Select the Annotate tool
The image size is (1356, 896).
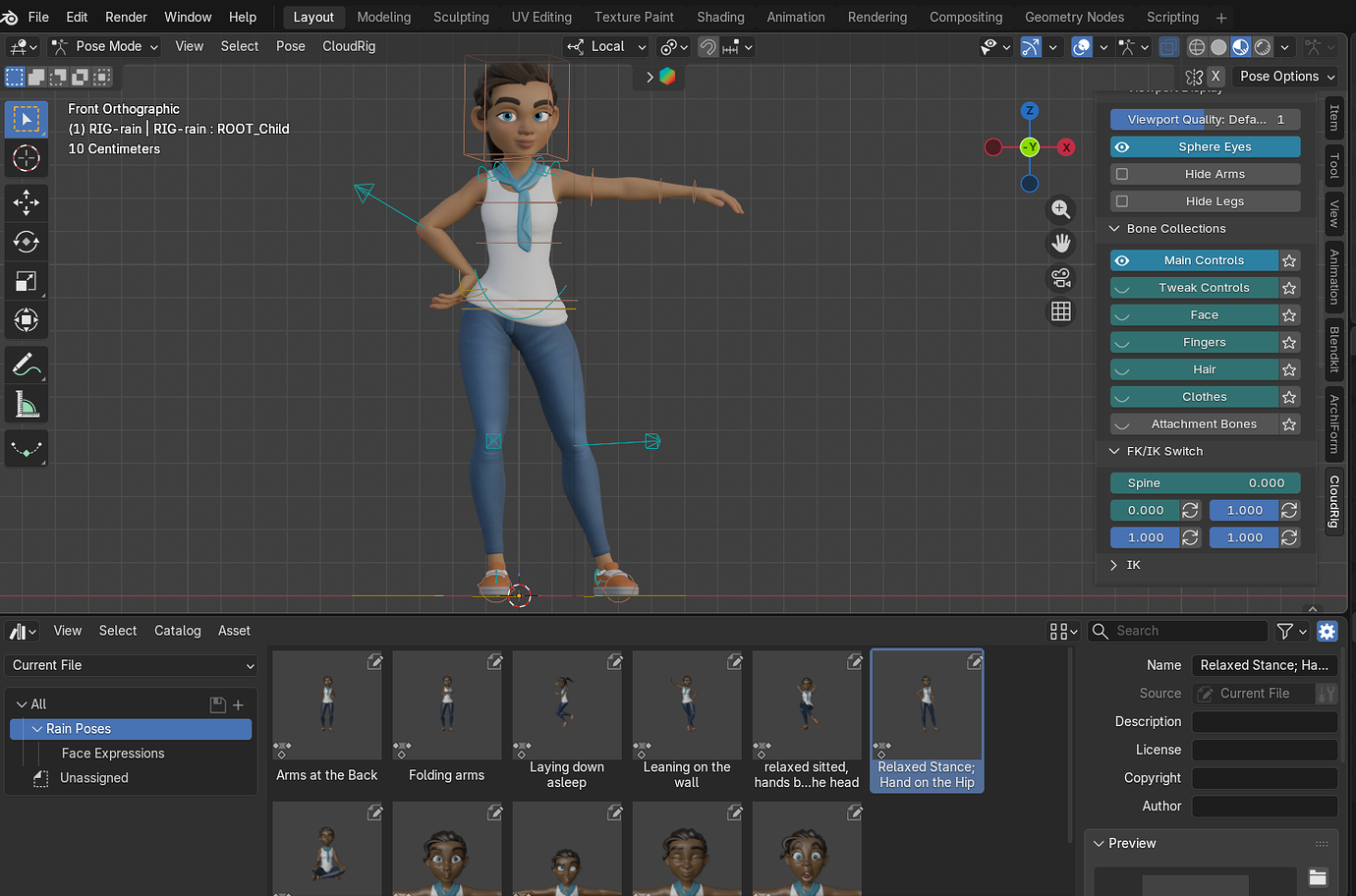(27, 364)
